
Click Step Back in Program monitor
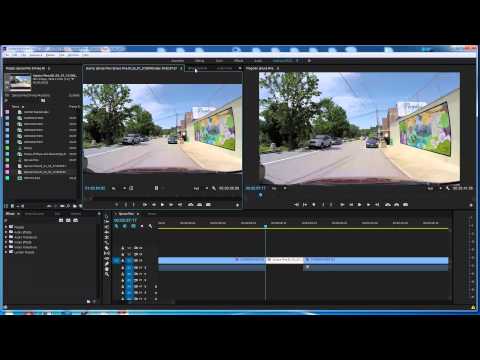[x=351, y=204]
